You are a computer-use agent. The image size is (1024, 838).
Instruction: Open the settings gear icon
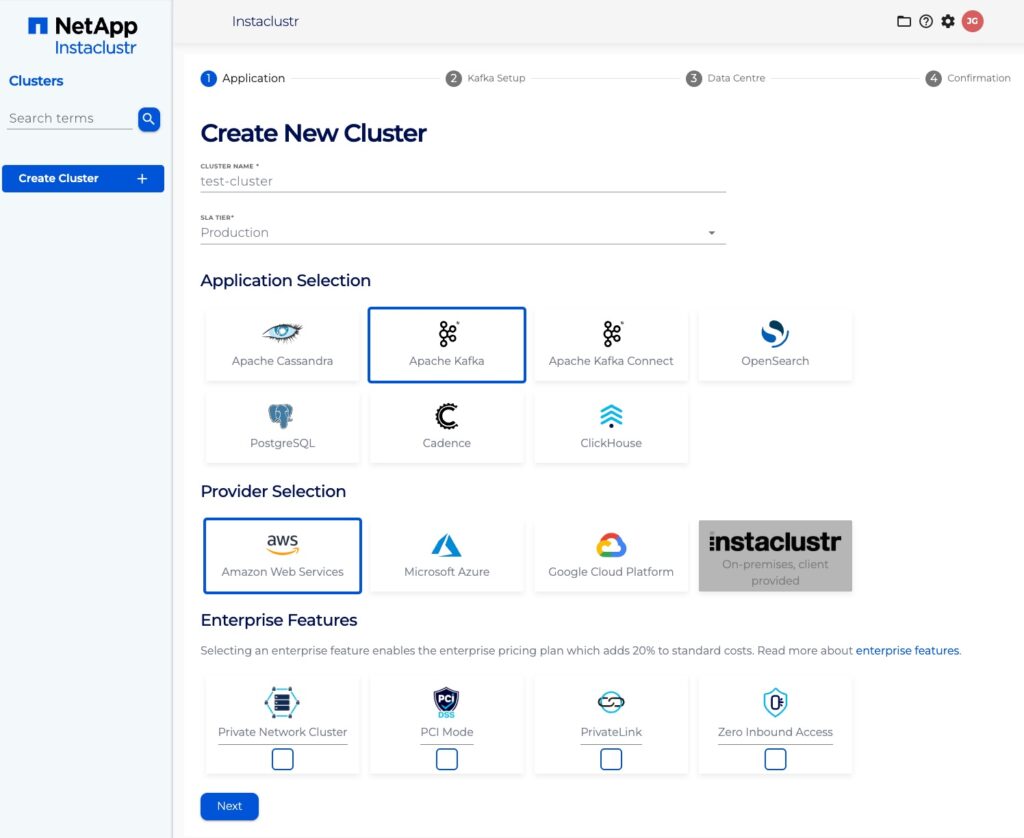click(948, 21)
